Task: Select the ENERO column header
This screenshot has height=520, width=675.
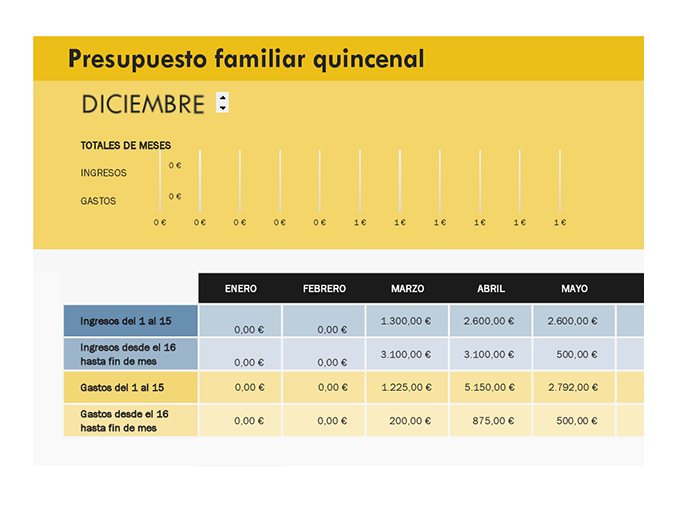Action: 241,288
